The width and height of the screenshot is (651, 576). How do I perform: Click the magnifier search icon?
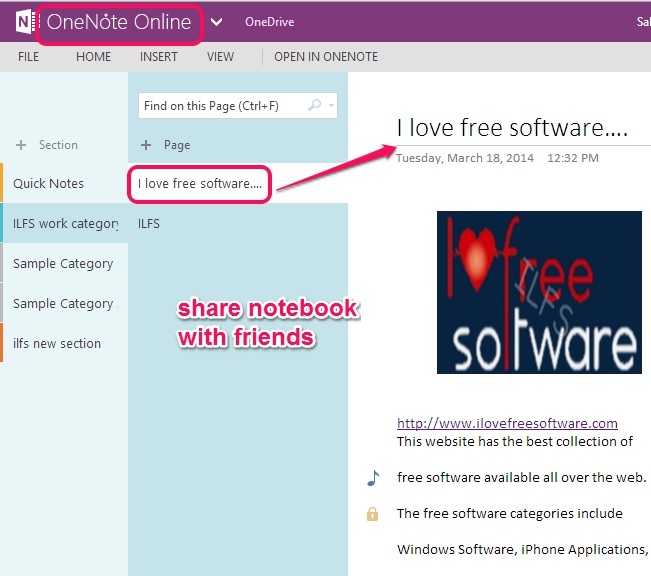point(315,105)
